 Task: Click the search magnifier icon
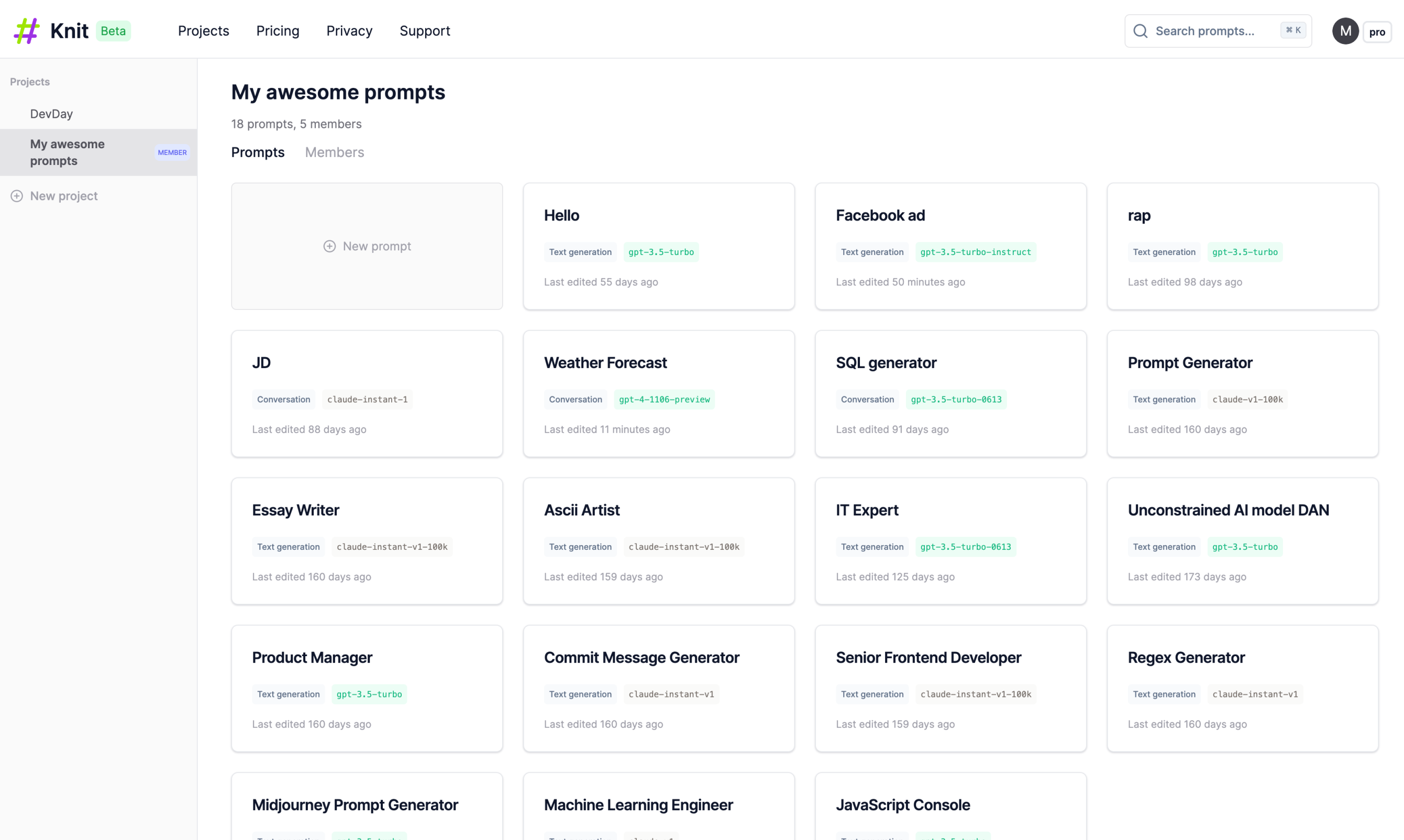tap(1140, 31)
